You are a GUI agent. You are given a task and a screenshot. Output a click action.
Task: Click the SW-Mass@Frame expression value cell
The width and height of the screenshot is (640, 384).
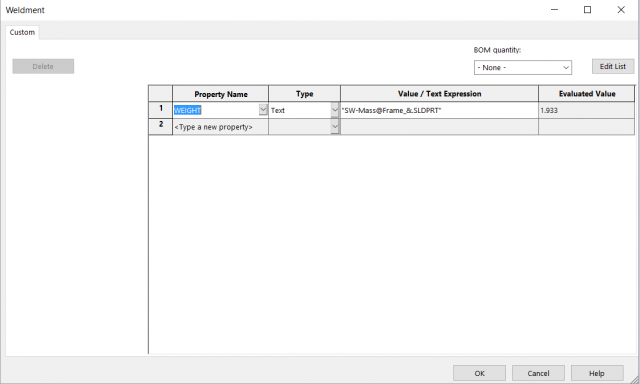click(x=439, y=110)
